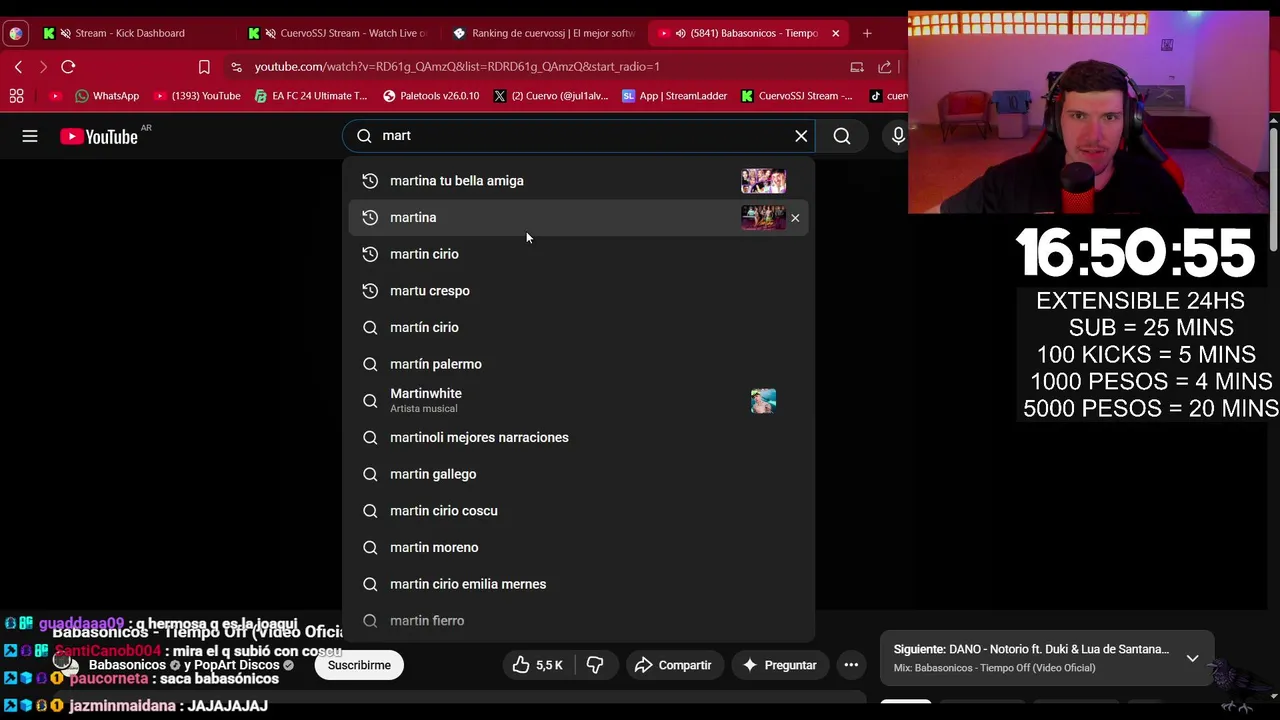The height and width of the screenshot is (720, 1280).
Task: Reload the page with the refresh icon
Action: (68, 67)
